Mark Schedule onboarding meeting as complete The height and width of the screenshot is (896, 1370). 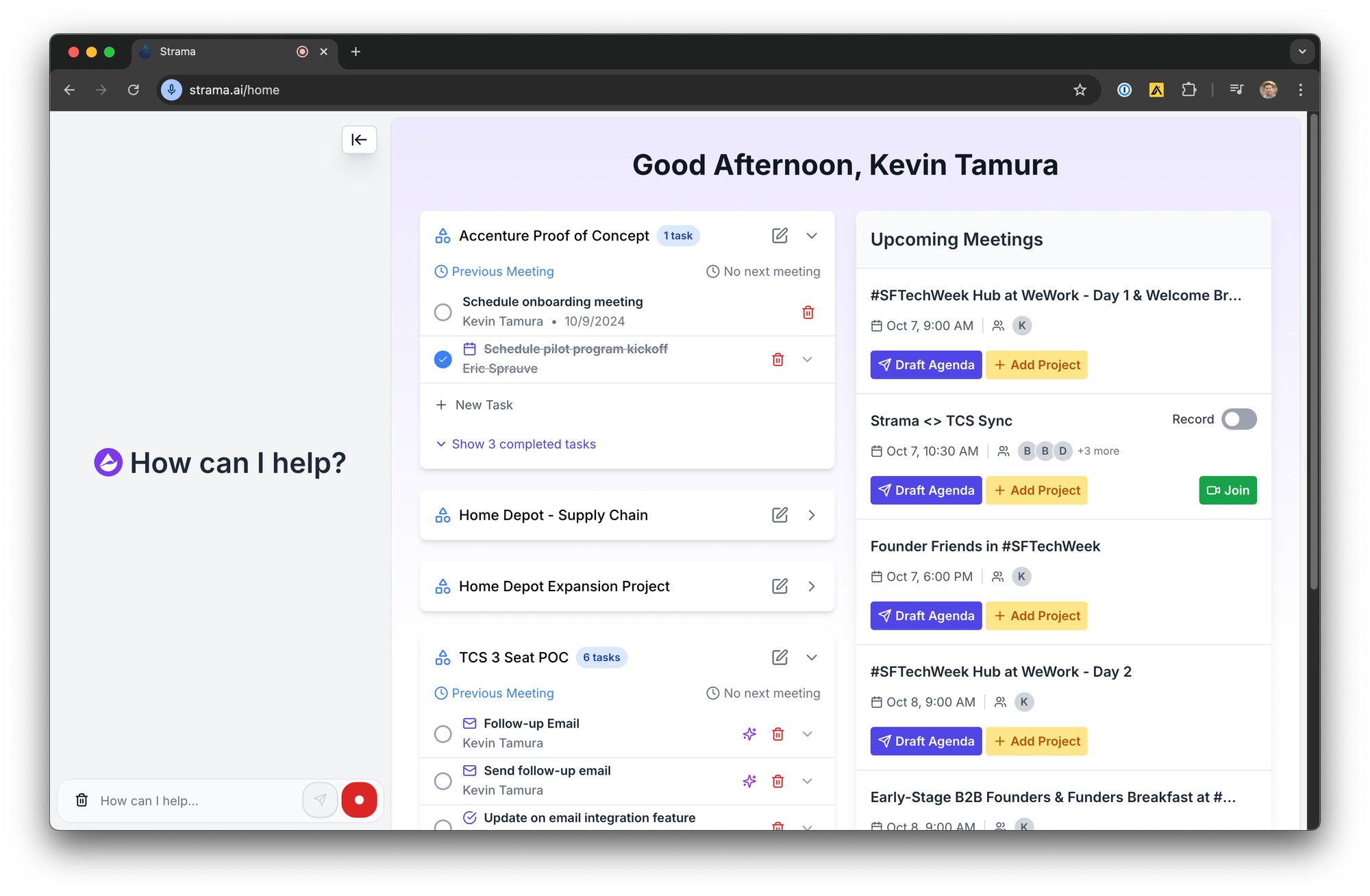tap(443, 312)
